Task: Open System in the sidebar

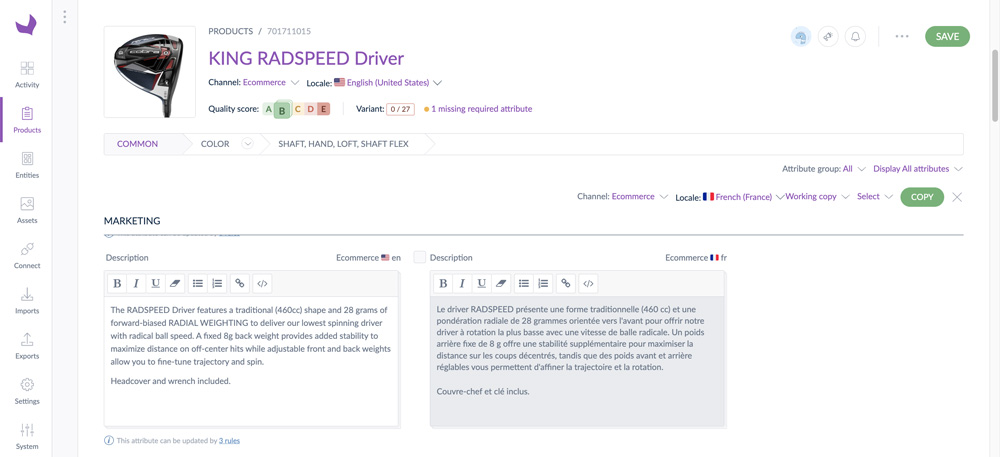Action: [x=27, y=436]
